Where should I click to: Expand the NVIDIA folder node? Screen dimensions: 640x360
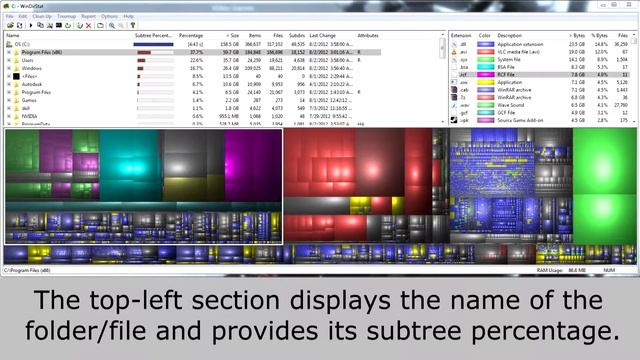[9, 116]
